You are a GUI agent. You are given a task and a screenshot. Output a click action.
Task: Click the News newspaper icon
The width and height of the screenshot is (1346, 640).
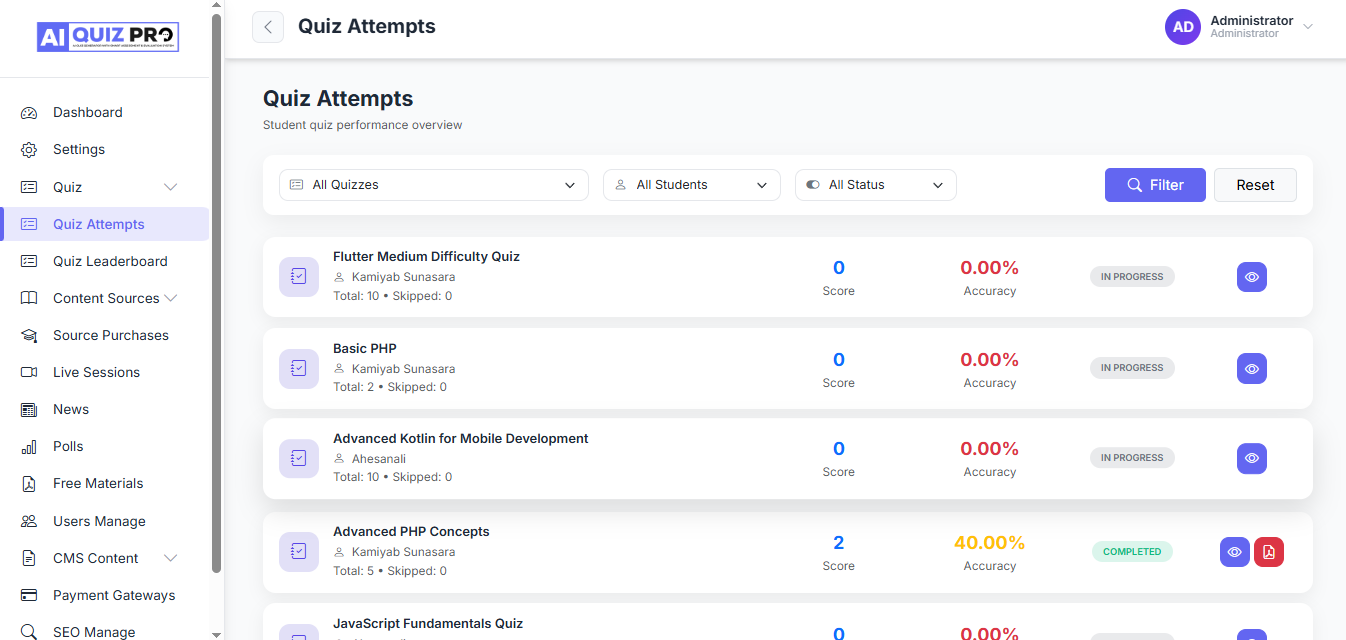point(29,410)
